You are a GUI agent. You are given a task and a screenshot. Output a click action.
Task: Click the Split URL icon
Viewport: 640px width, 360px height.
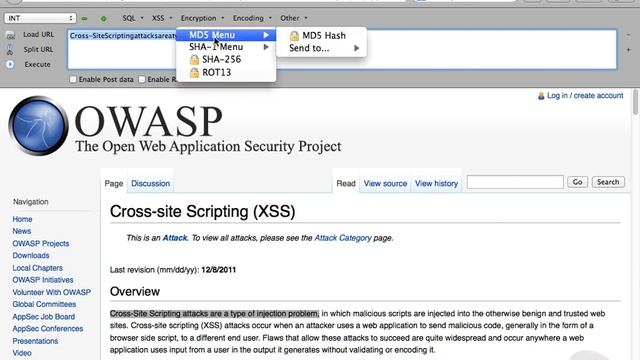coord(10,50)
